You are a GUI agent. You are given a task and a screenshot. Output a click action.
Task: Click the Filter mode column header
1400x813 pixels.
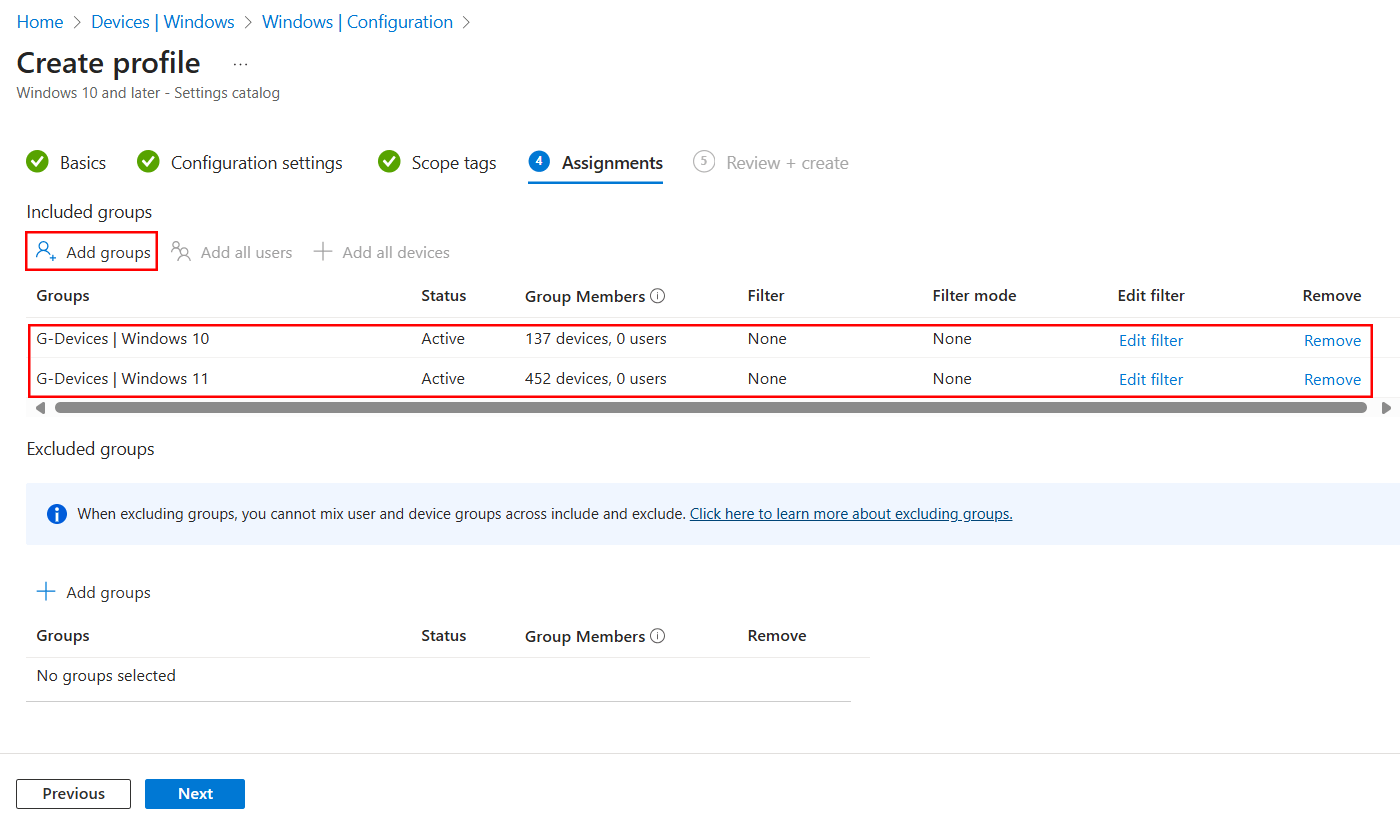coord(974,295)
